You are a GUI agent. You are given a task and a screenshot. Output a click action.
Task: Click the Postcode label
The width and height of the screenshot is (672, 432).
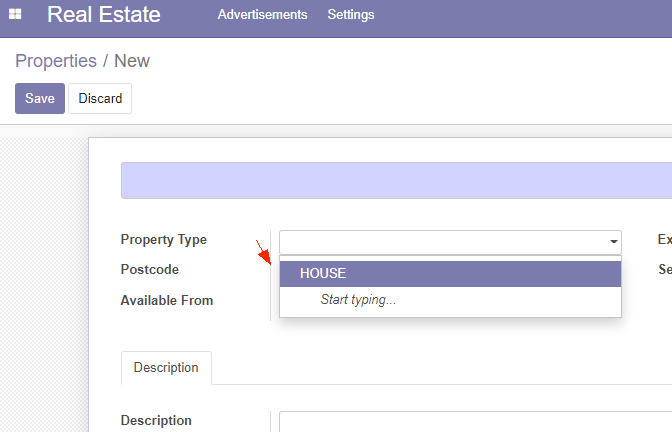pos(150,270)
